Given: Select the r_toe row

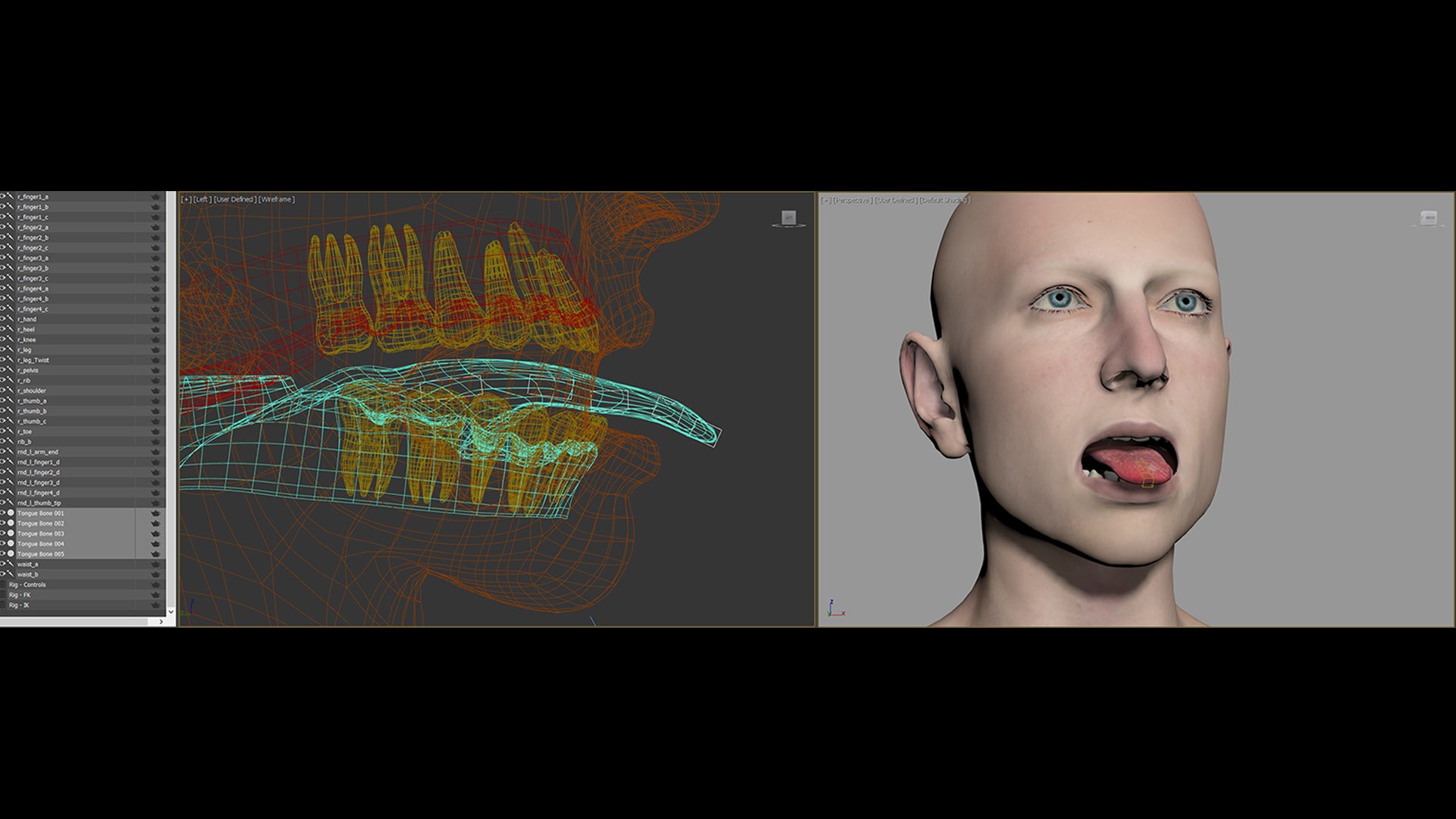Looking at the screenshot, I should click(x=83, y=431).
